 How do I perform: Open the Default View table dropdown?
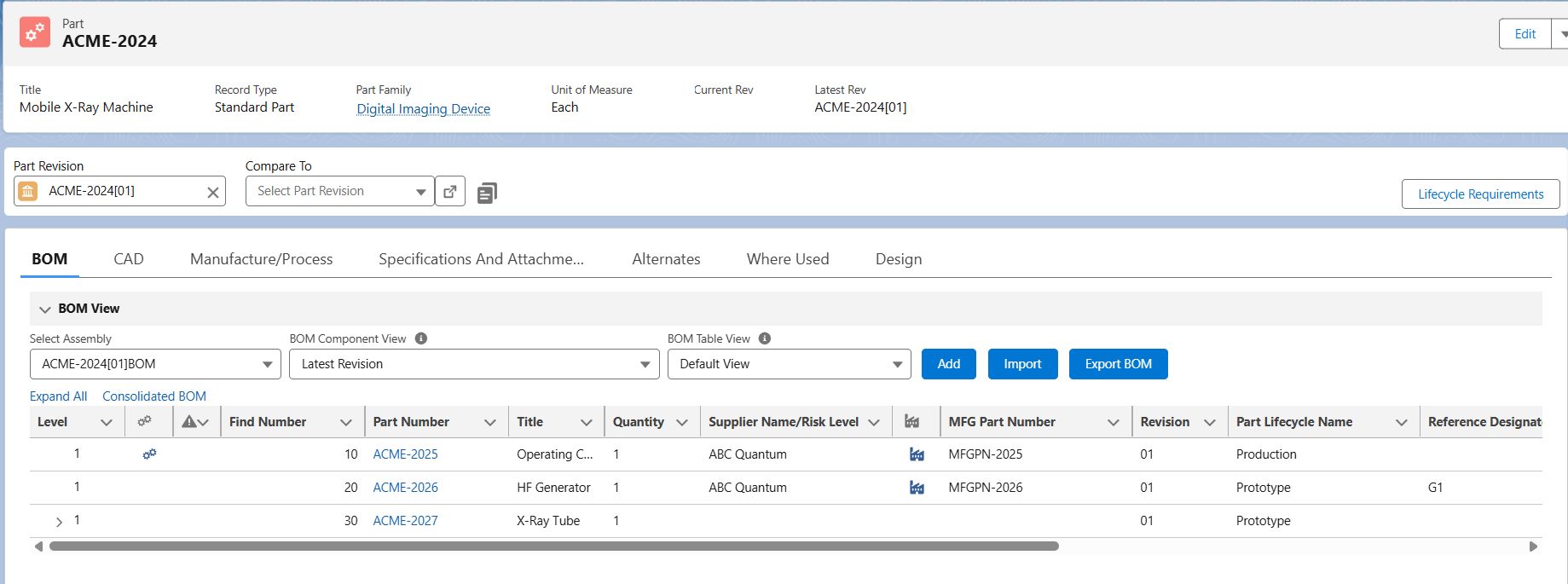[789, 364]
